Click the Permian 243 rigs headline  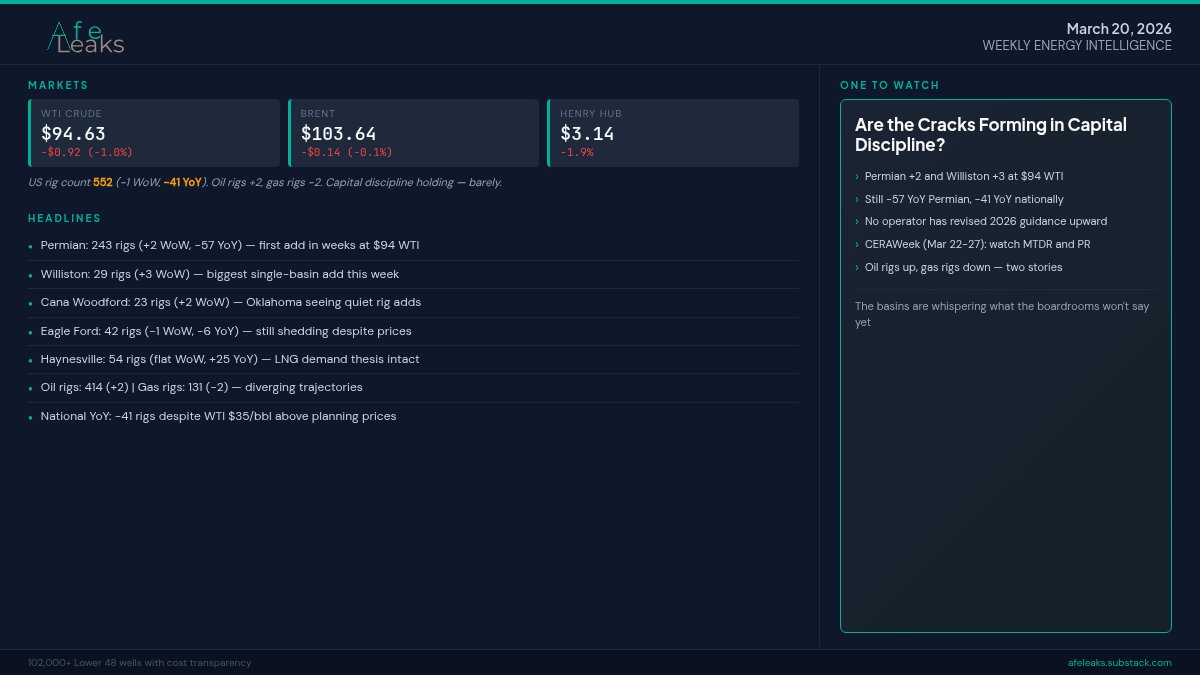point(230,245)
